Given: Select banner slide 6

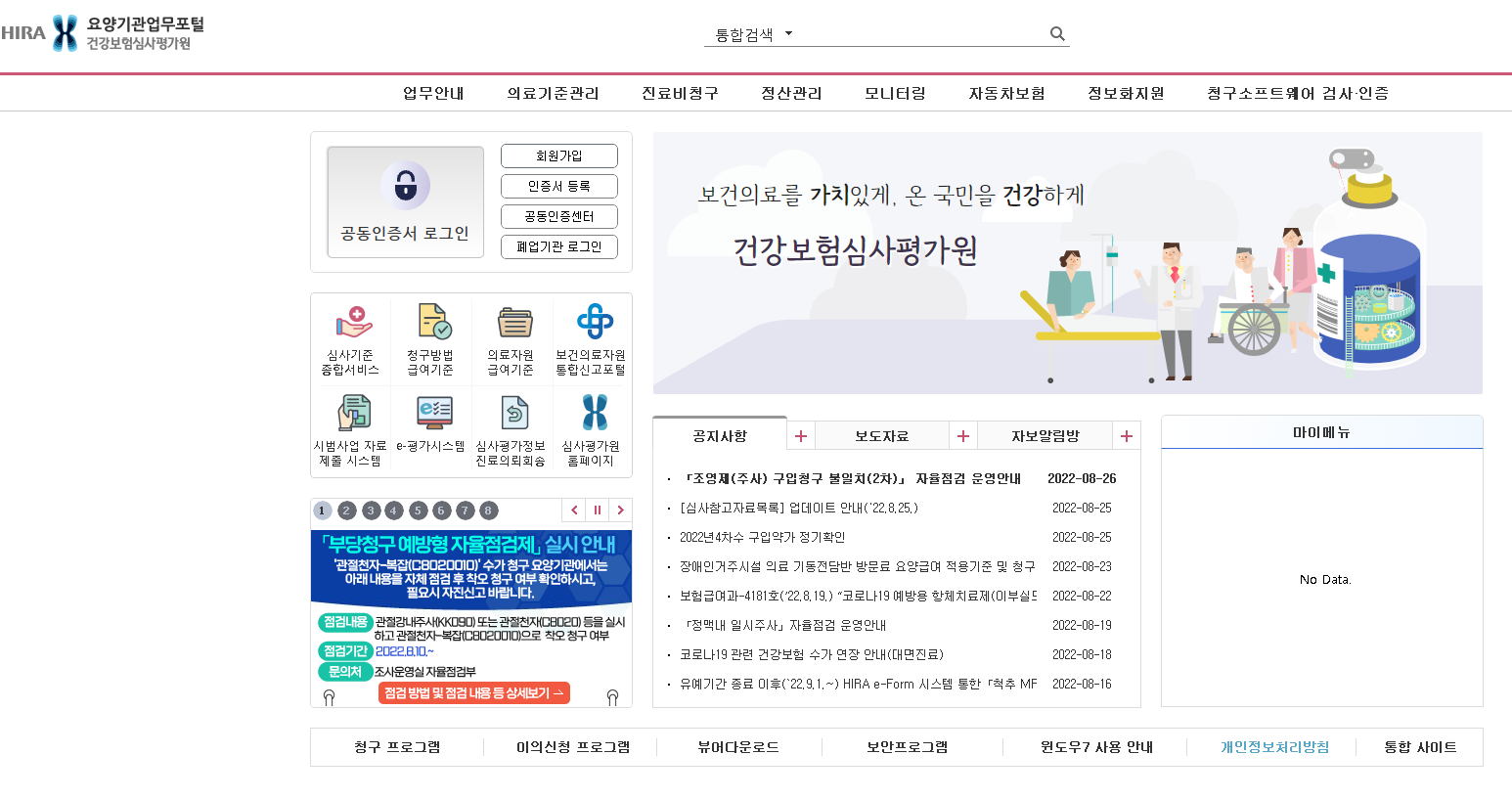Looking at the screenshot, I should [441, 510].
